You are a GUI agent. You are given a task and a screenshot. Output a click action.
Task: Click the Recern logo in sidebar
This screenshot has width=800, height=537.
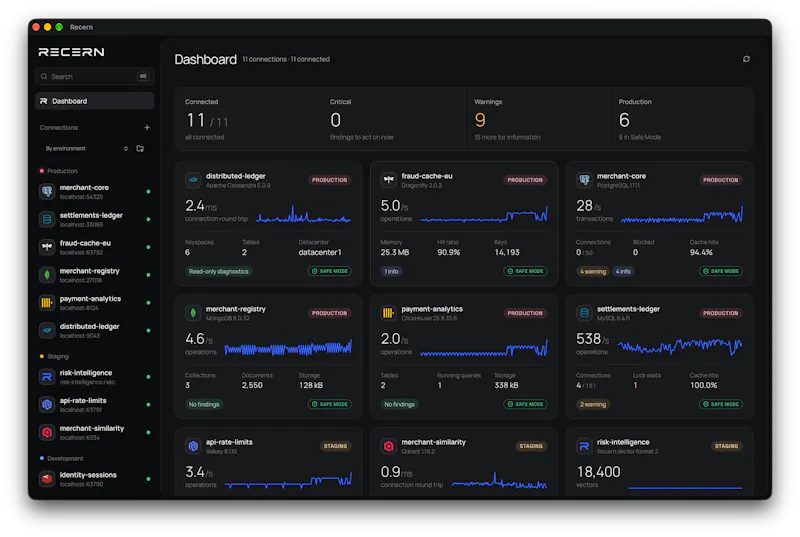point(71,52)
